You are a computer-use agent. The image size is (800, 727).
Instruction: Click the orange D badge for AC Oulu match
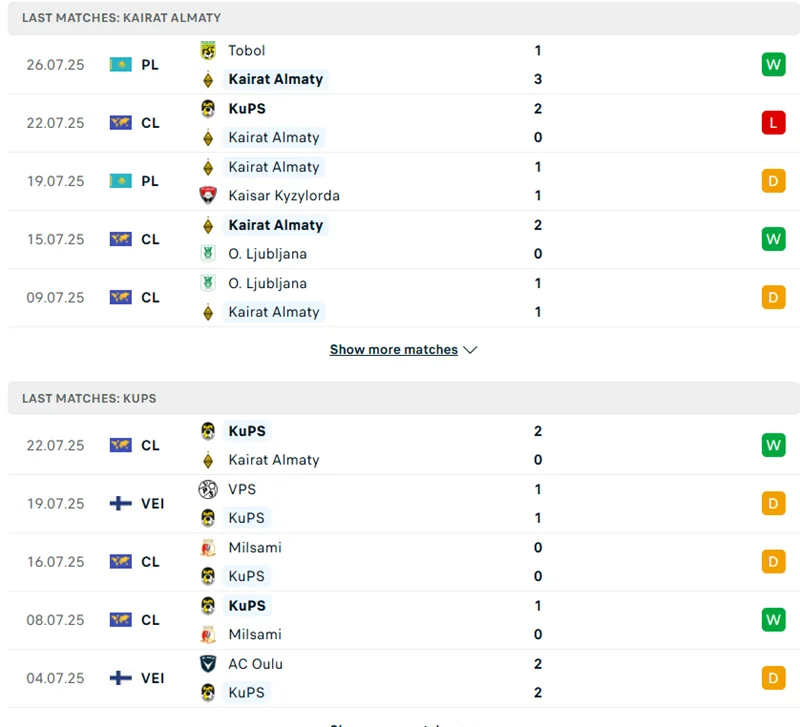[773, 678]
